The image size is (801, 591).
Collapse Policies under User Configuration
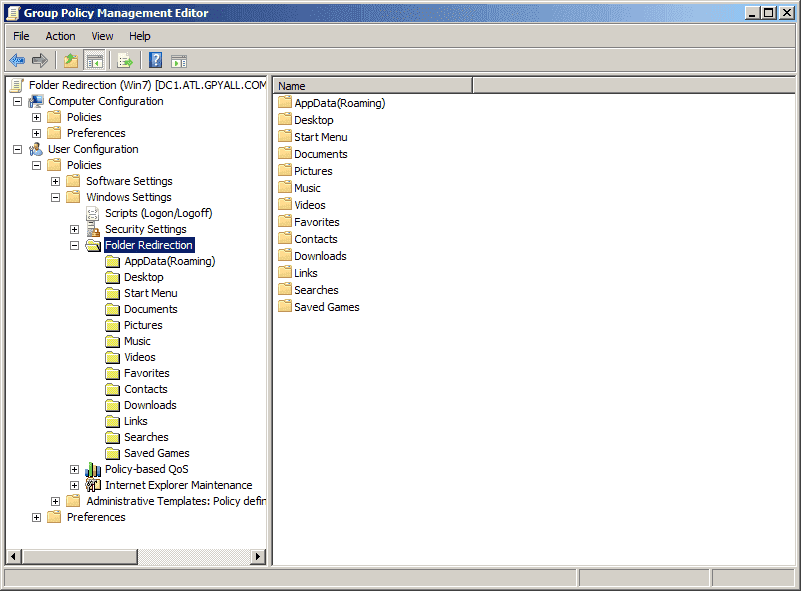pos(36,166)
